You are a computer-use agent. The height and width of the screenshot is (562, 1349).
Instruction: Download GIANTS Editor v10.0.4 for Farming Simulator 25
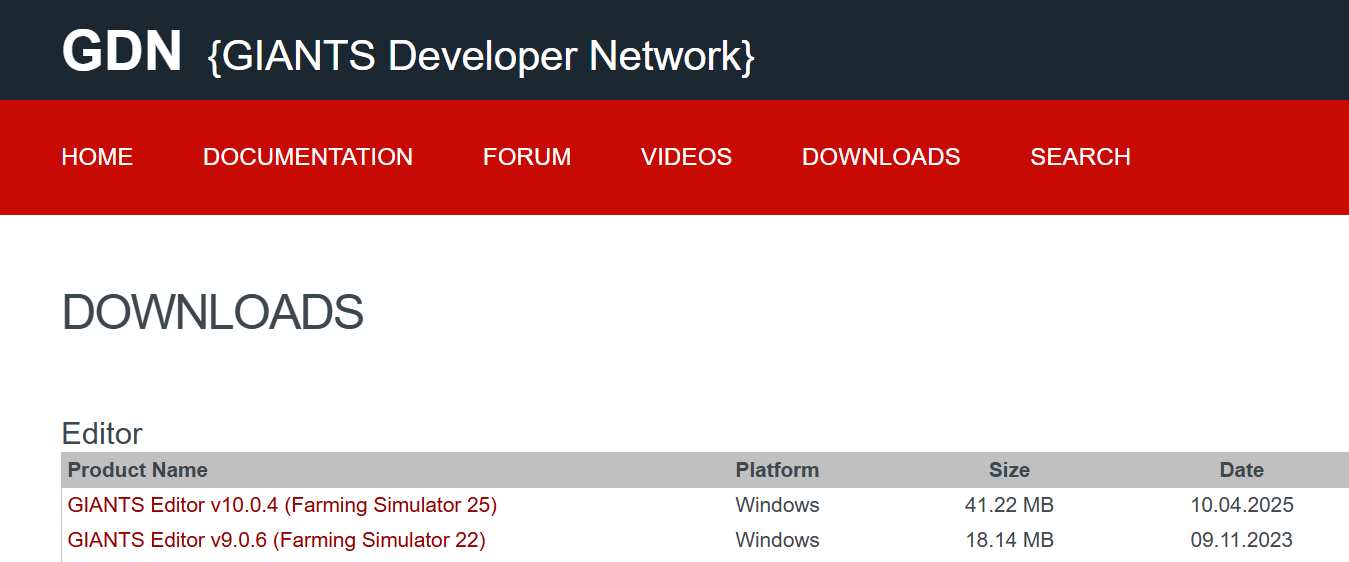pos(282,505)
